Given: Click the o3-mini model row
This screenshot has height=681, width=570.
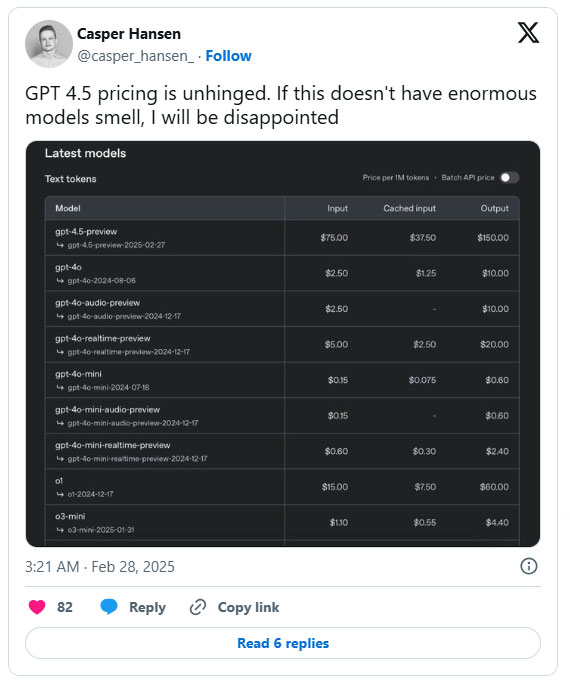Looking at the screenshot, I should (282, 522).
